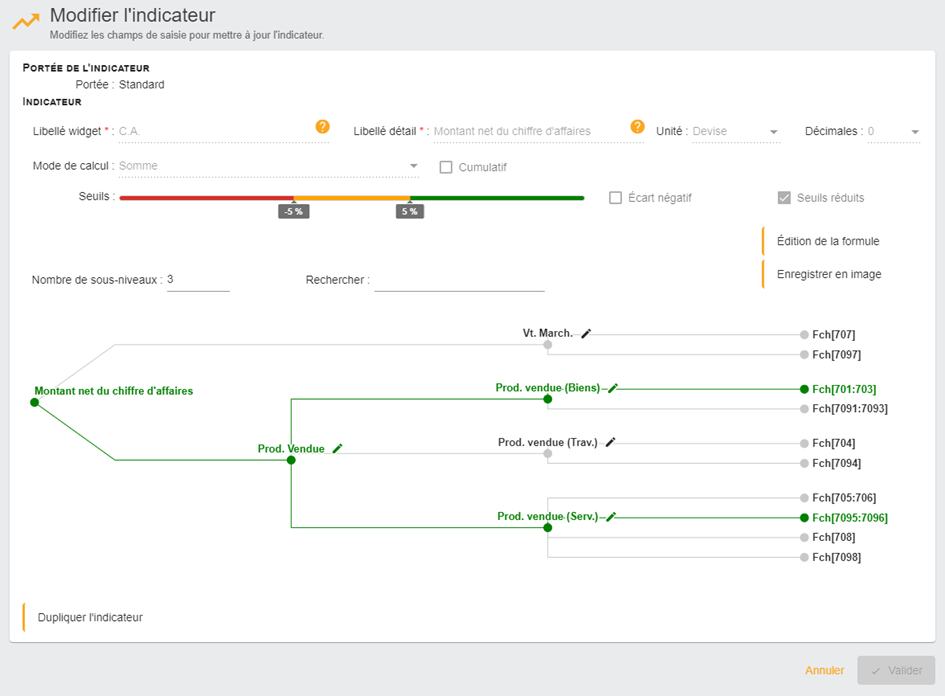Select Fch[705:706] leaf label
This screenshot has height=696, width=945.
844,498
